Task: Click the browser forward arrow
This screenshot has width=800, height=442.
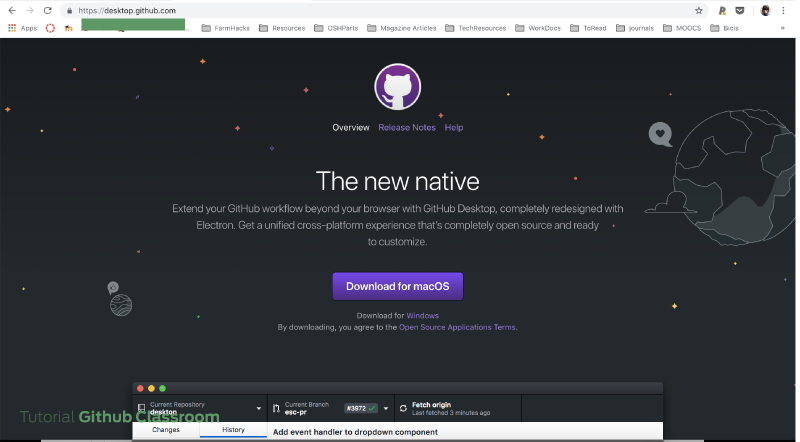Action: [30, 10]
